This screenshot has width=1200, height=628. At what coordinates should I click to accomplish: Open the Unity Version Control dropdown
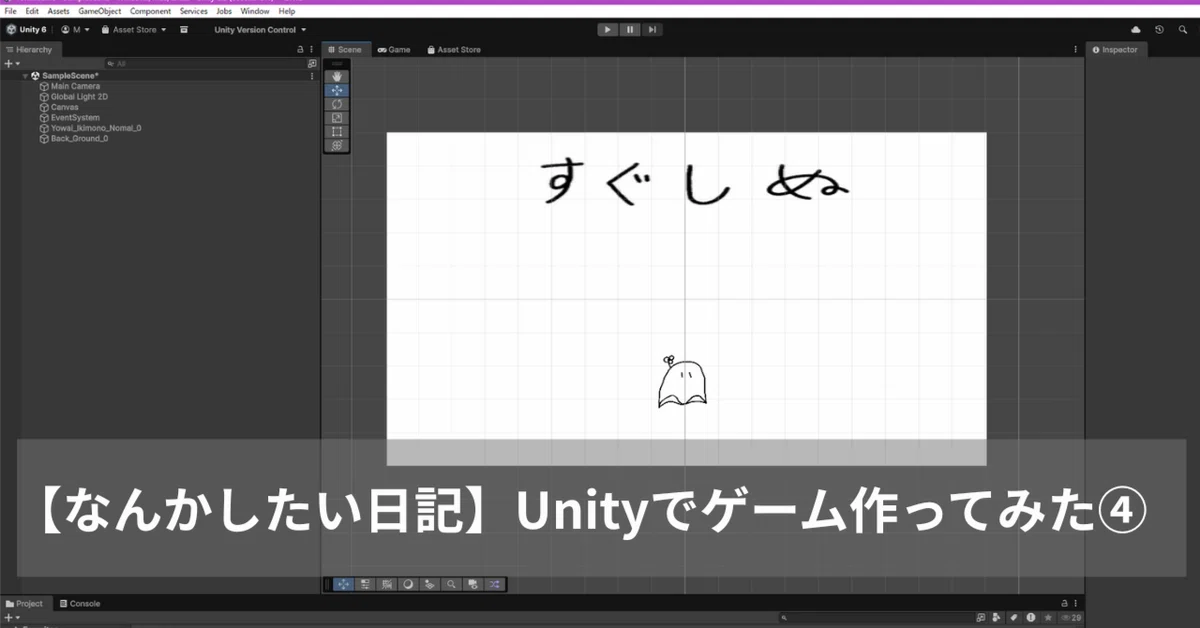pyautogui.click(x=260, y=30)
